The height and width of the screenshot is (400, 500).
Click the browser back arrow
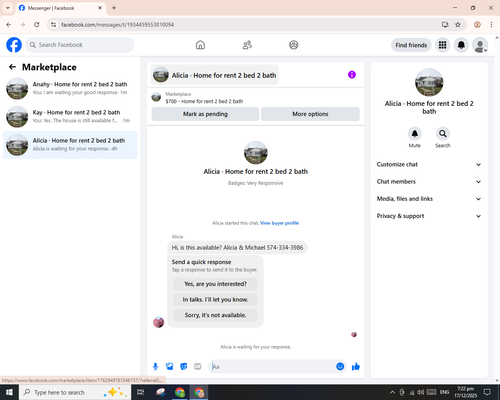pos(9,25)
